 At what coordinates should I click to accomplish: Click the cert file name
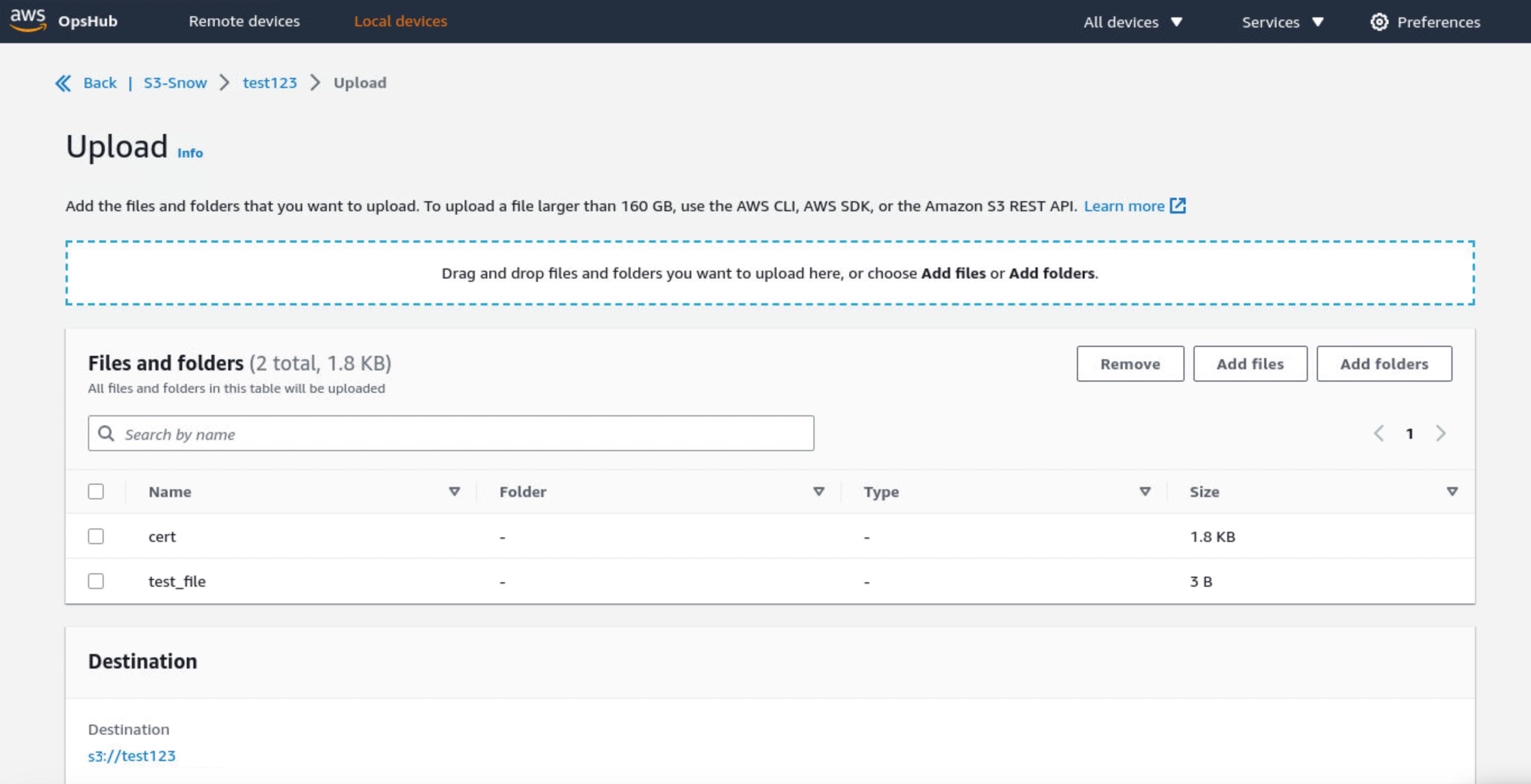(162, 536)
